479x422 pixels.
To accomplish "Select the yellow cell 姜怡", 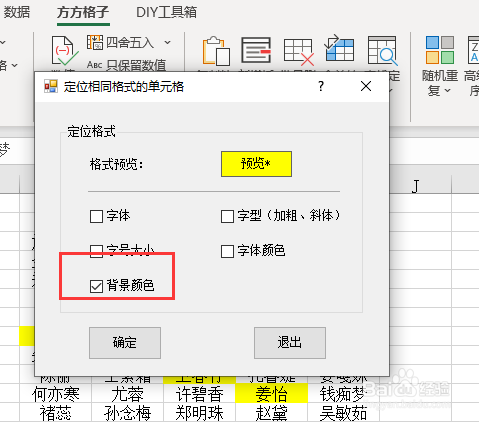I will [x=271, y=394].
